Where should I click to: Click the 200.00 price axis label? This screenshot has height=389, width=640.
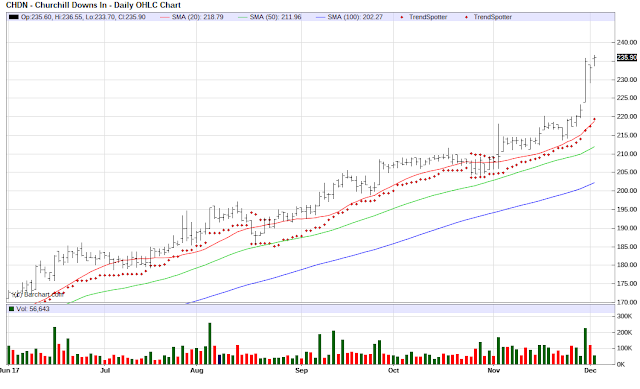point(627,191)
